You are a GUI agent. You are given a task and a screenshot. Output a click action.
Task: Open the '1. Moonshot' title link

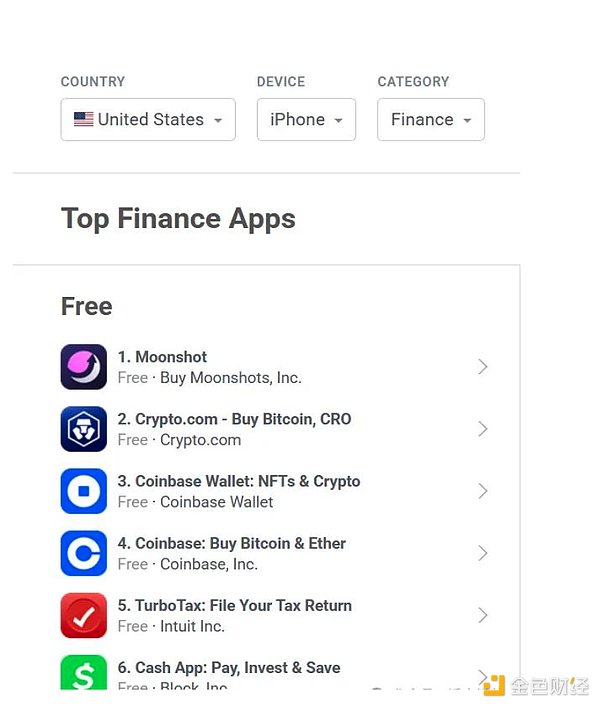tap(162, 357)
